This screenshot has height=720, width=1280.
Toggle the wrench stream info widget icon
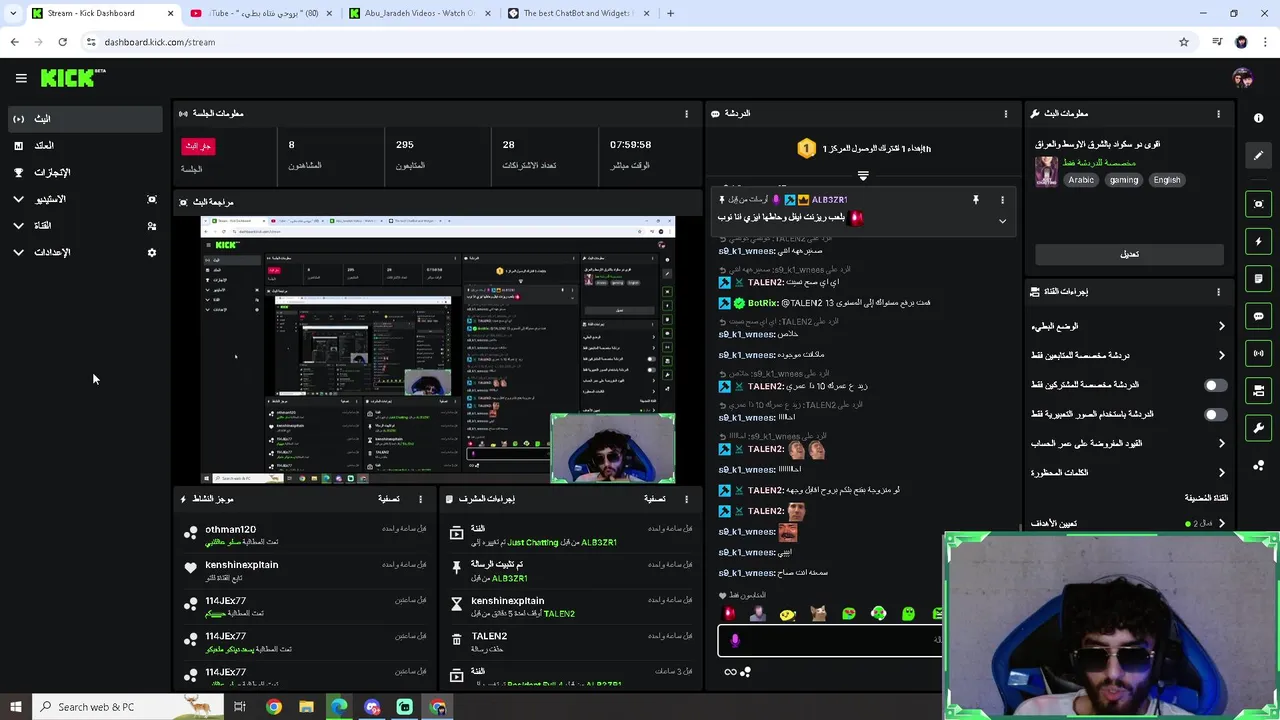(x=1258, y=428)
